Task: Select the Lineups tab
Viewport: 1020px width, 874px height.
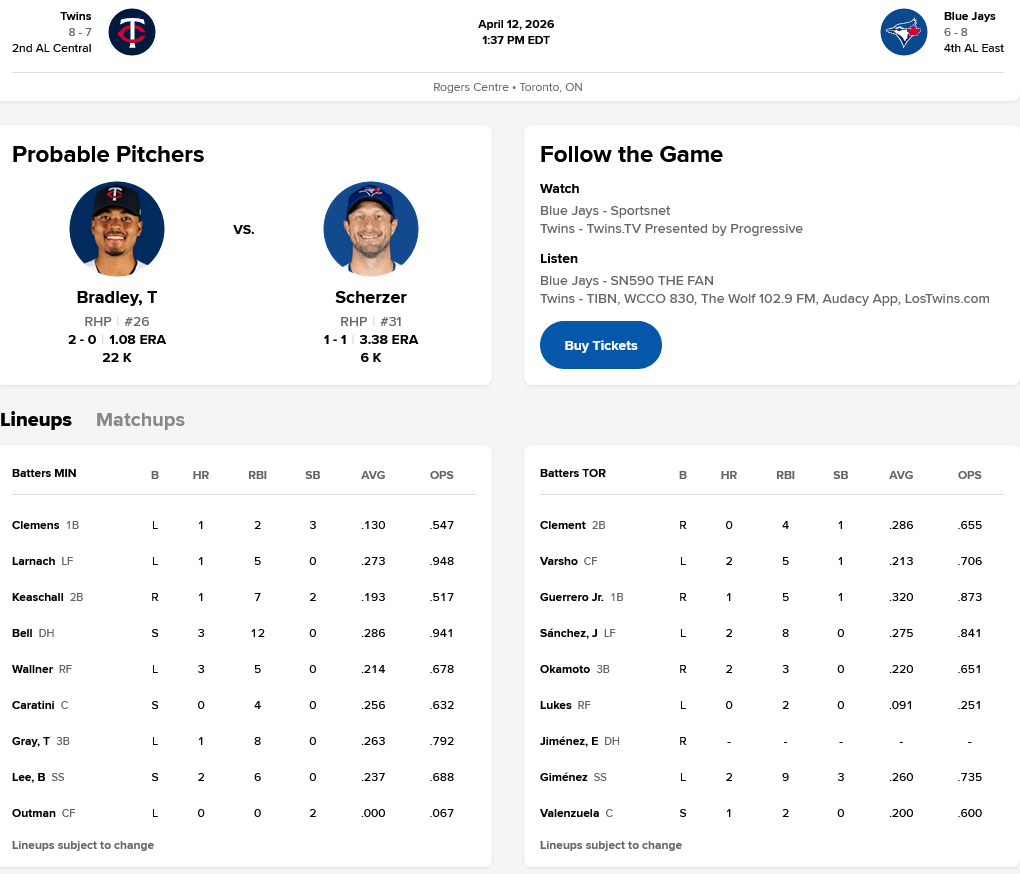Action: click(36, 420)
